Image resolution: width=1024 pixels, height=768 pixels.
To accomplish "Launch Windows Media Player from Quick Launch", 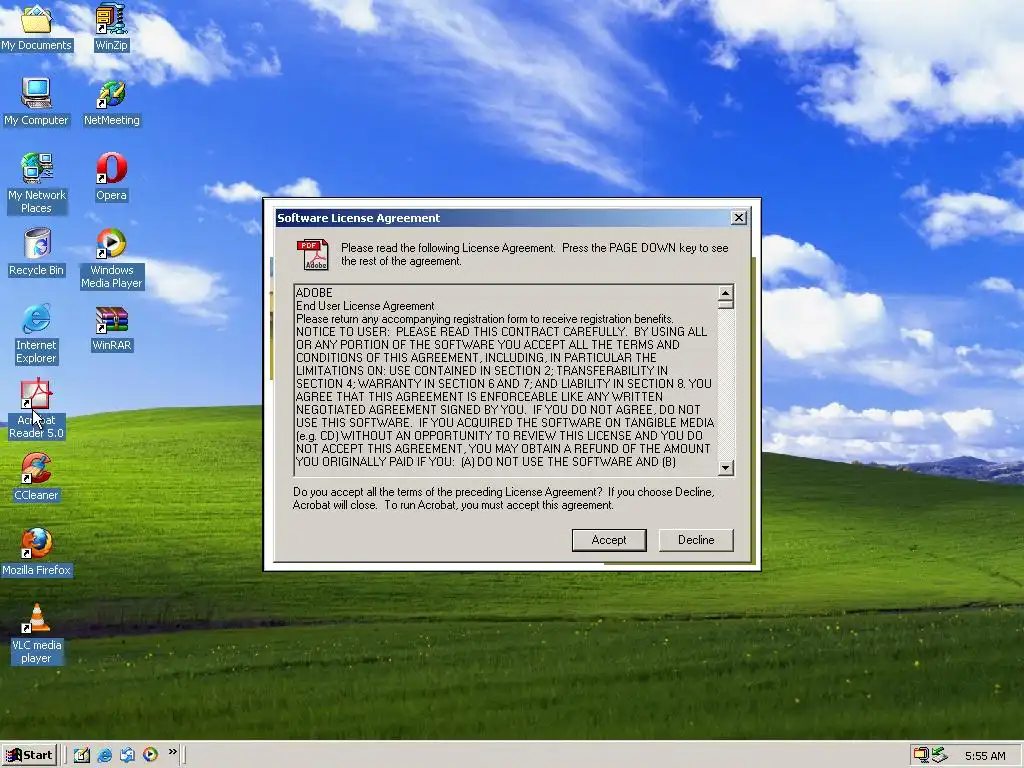I will (150, 755).
